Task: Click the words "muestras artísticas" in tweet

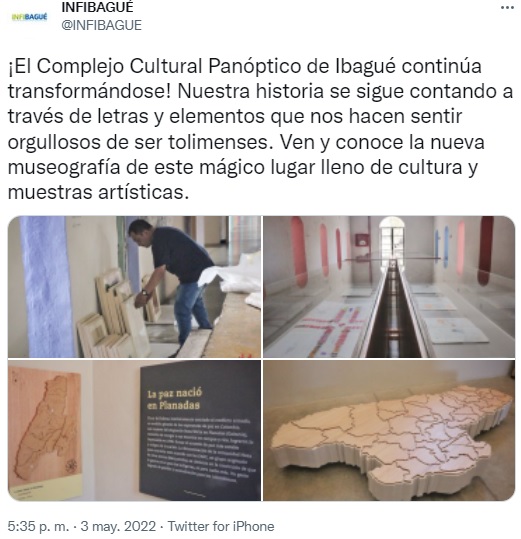Action: point(98,192)
